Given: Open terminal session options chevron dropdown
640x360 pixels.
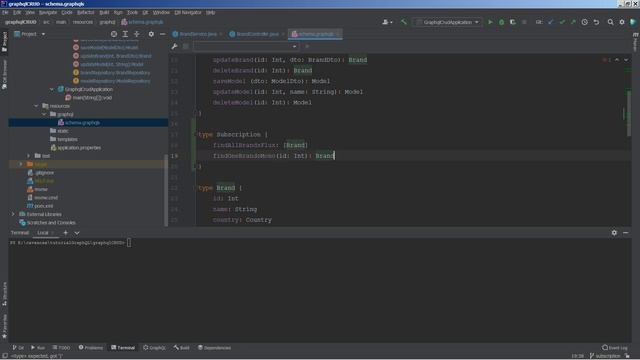Looking at the screenshot, I should tap(77, 233).
